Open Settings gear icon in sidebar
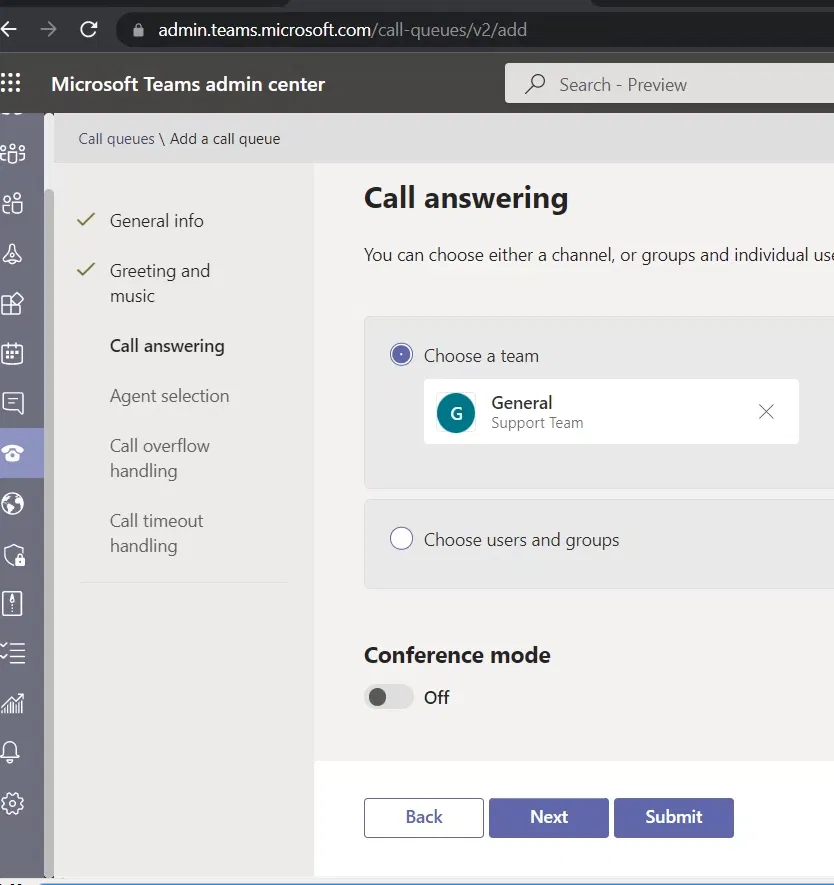 (13, 803)
